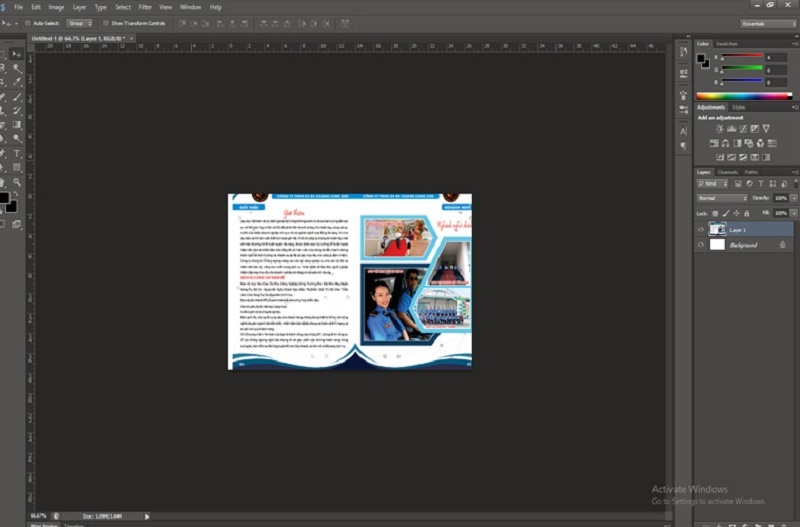The height and width of the screenshot is (527, 800).
Task: Click the green G color slider
Action: pyautogui.click(x=742, y=68)
